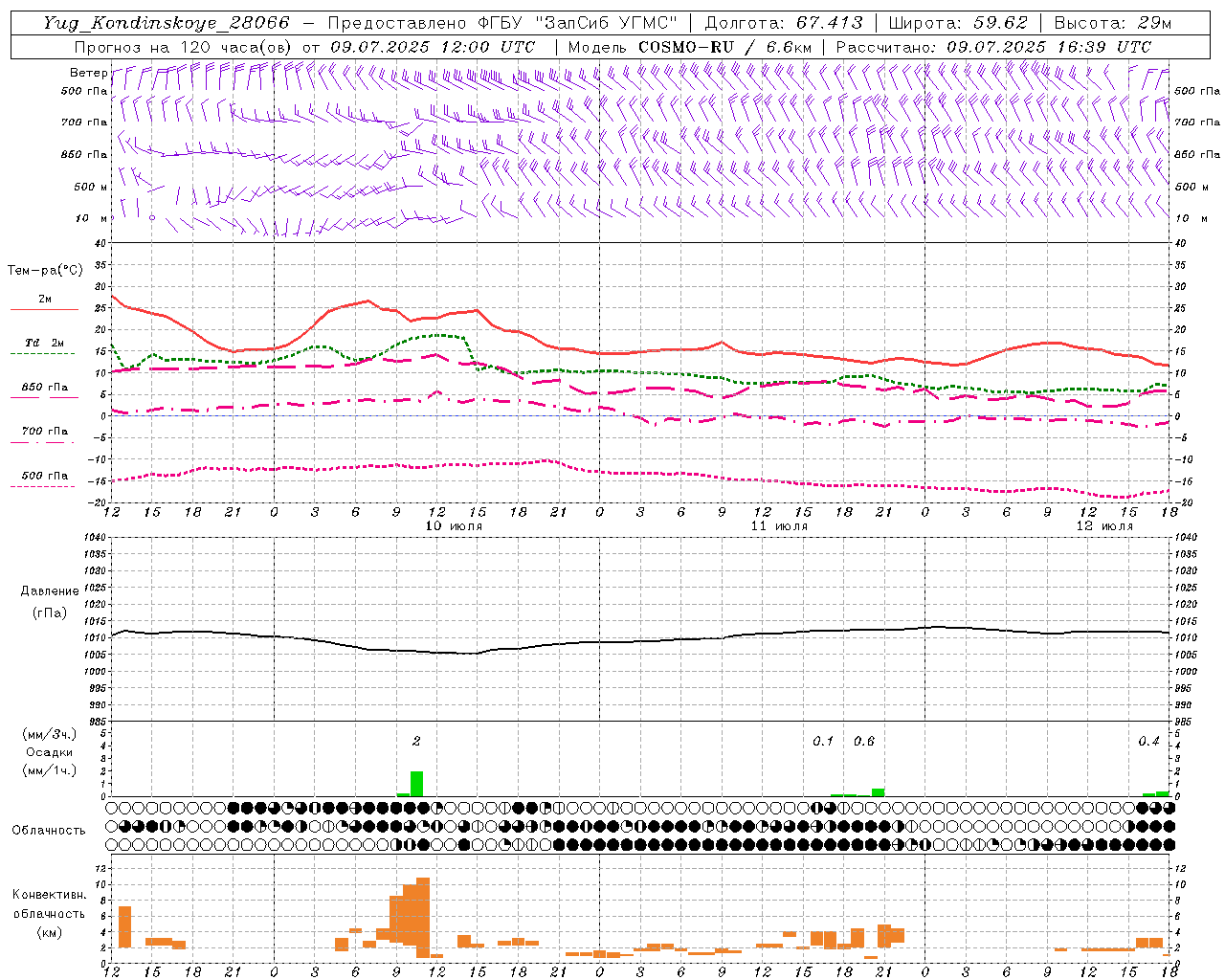Image resolution: width=1225 pixels, height=980 pixels.
Task: Click the dashed line sample under Td 2м
Action: pyautogui.click(x=43, y=353)
